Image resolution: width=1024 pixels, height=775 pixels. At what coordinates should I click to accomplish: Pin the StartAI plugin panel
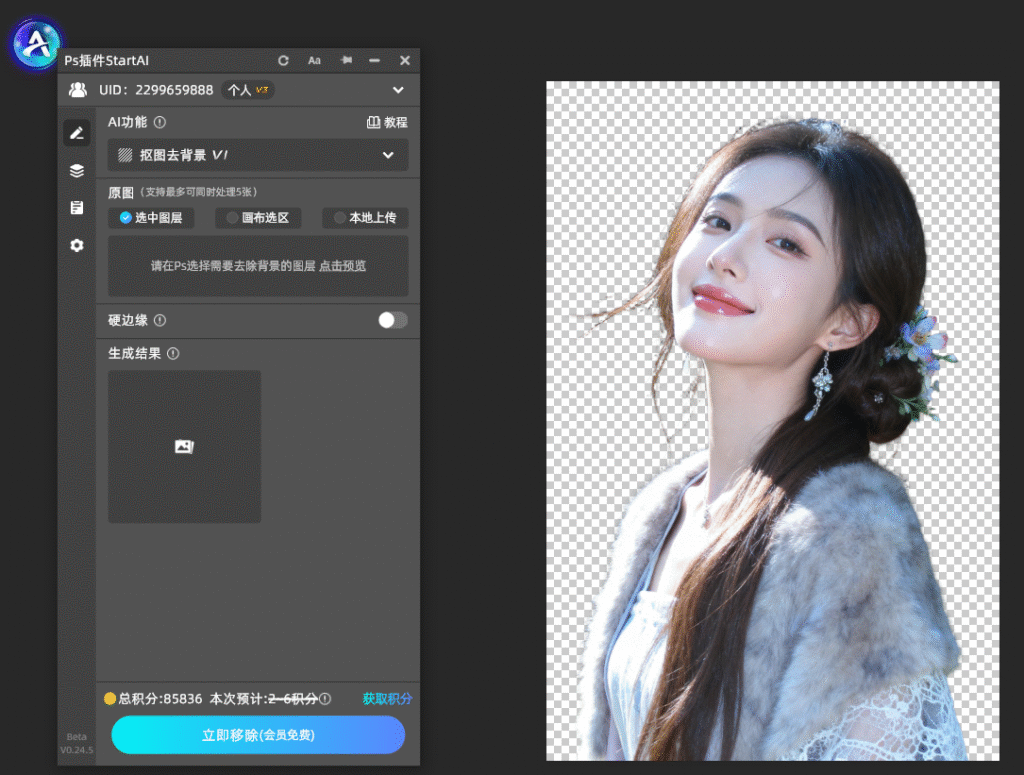pos(346,60)
